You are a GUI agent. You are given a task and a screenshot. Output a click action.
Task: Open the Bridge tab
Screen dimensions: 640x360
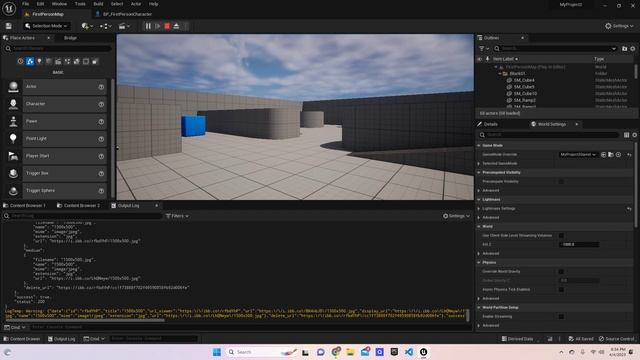[x=70, y=38]
